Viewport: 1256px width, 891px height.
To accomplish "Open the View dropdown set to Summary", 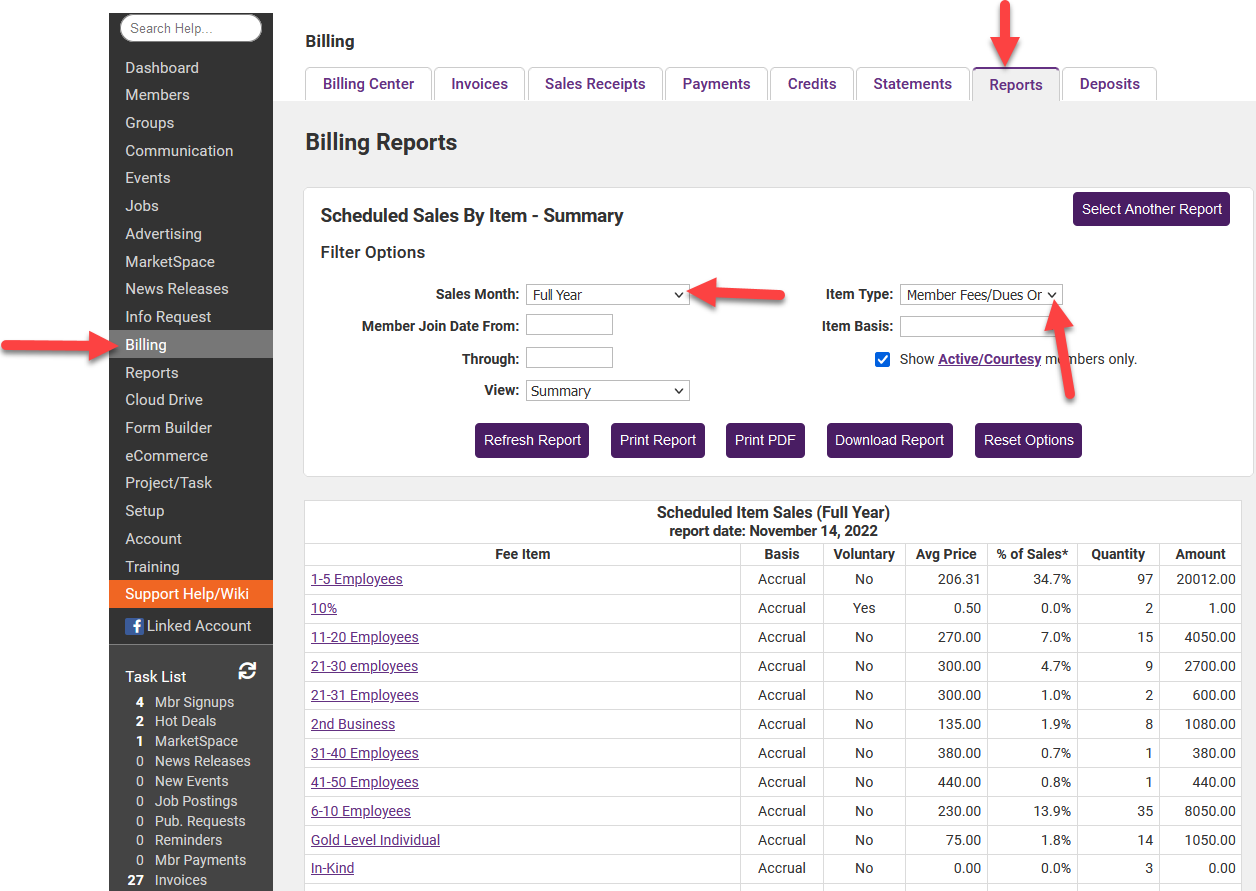I will [x=607, y=391].
